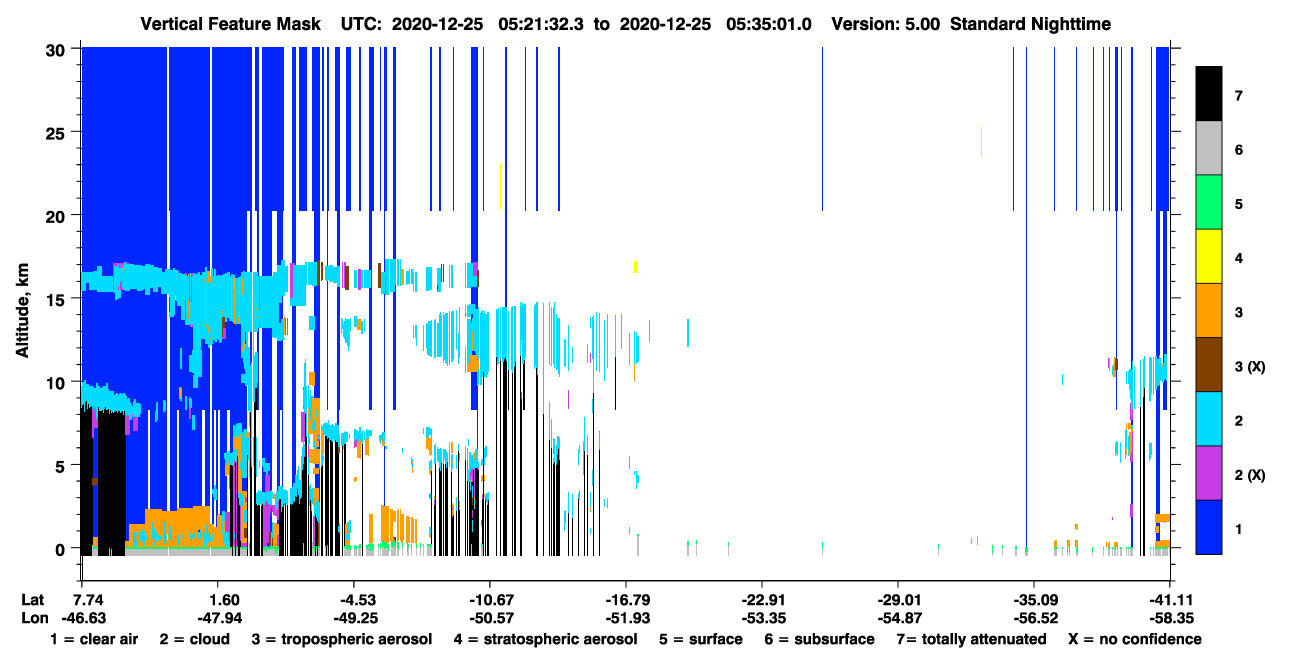Click the latitude value '7.74'

pyautogui.click(x=89, y=600)
